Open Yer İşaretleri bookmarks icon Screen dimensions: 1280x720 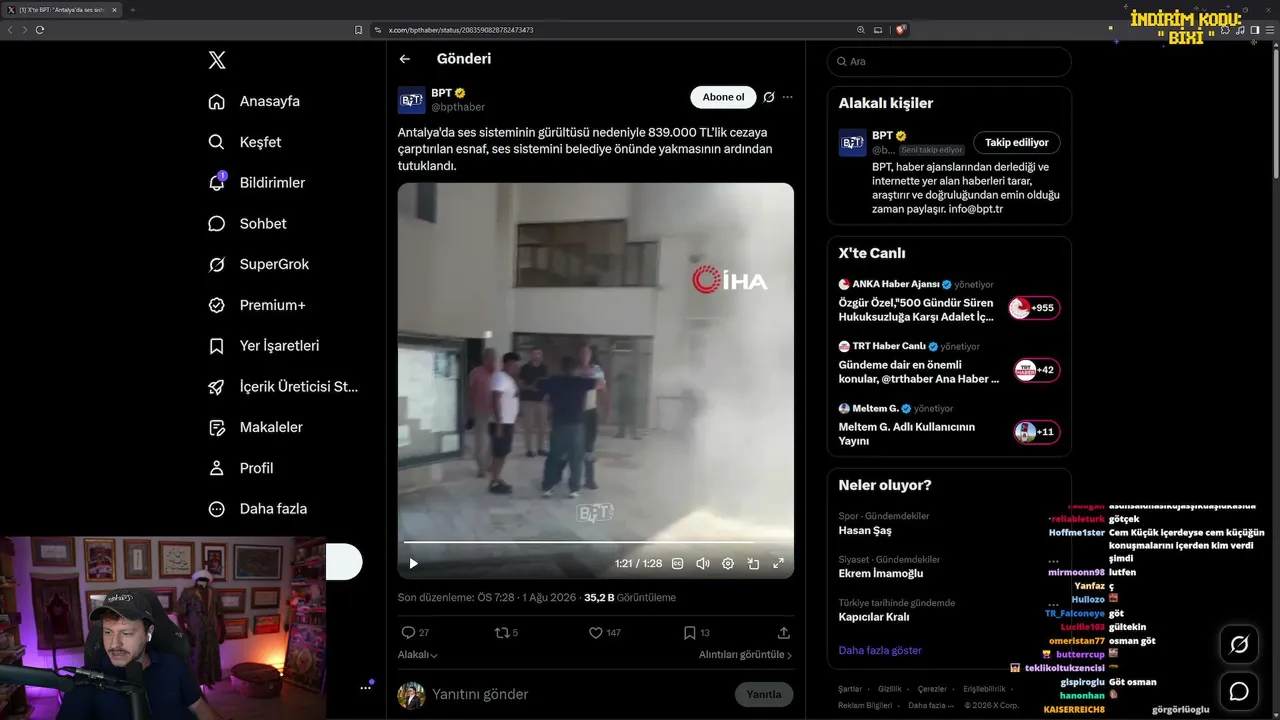[216, 346]
